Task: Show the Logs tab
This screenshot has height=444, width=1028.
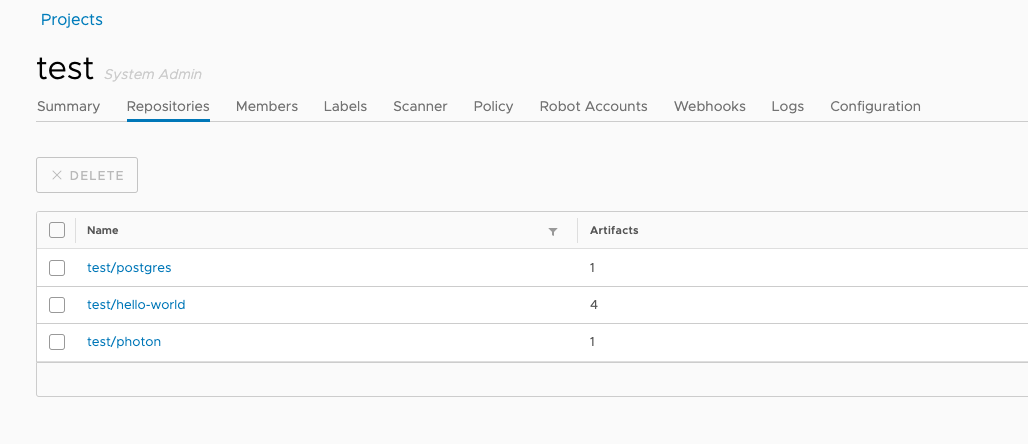Action: coord(787,106)
